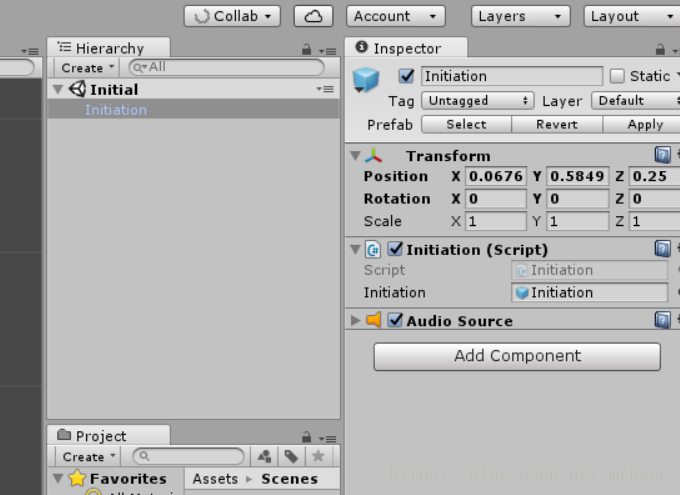Open the Layers dropdown

pyautogui.click(x=520, y=16)
